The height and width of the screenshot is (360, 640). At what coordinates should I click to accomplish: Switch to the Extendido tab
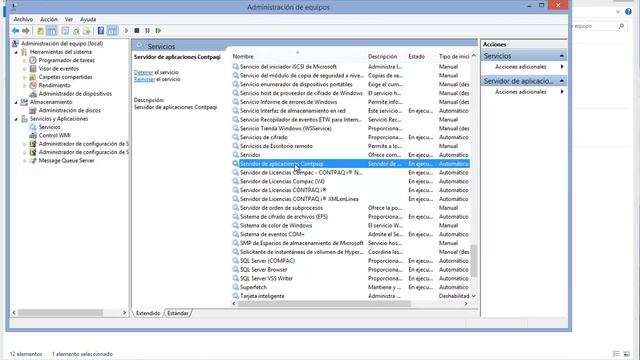[148, 313]
